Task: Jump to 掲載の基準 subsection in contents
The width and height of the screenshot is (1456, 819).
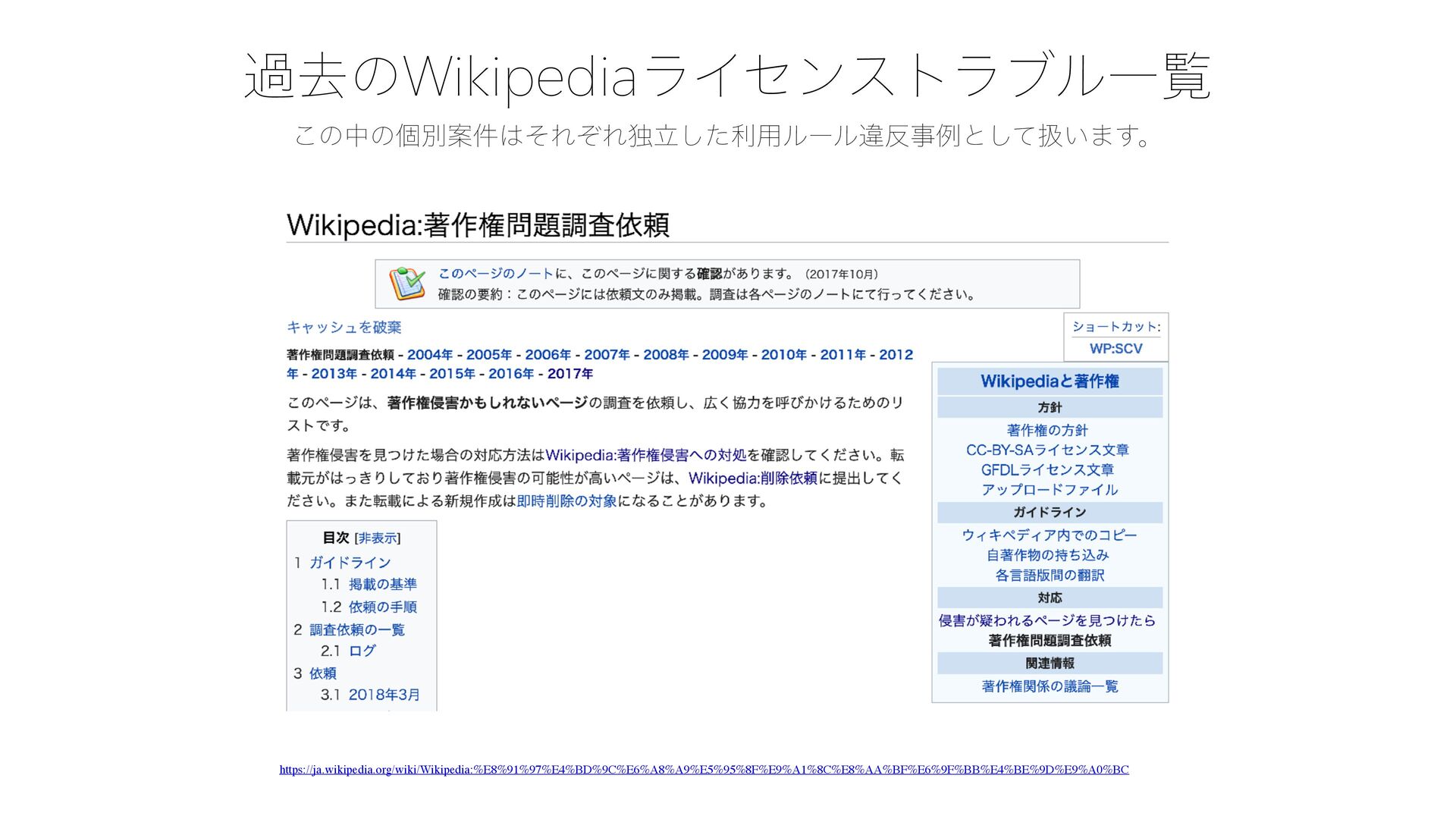Action: (382, 584)
